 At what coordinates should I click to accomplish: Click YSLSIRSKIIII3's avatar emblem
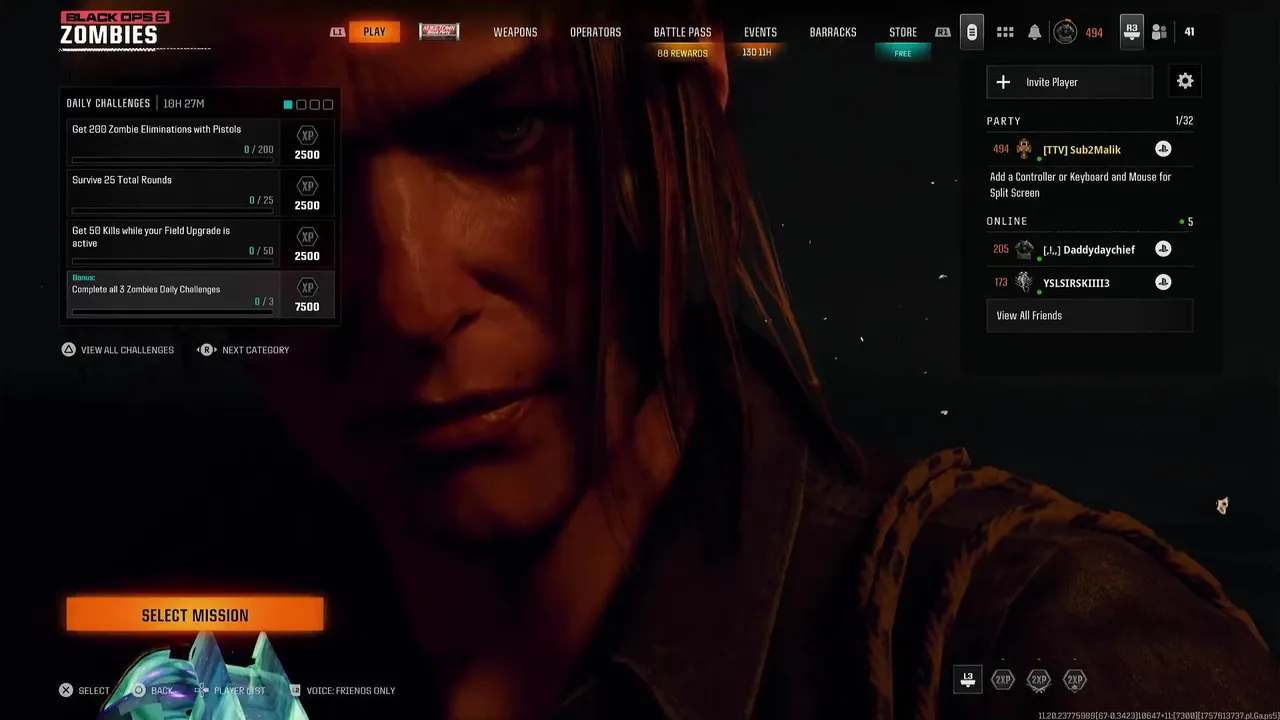[x=1024, y=282]
